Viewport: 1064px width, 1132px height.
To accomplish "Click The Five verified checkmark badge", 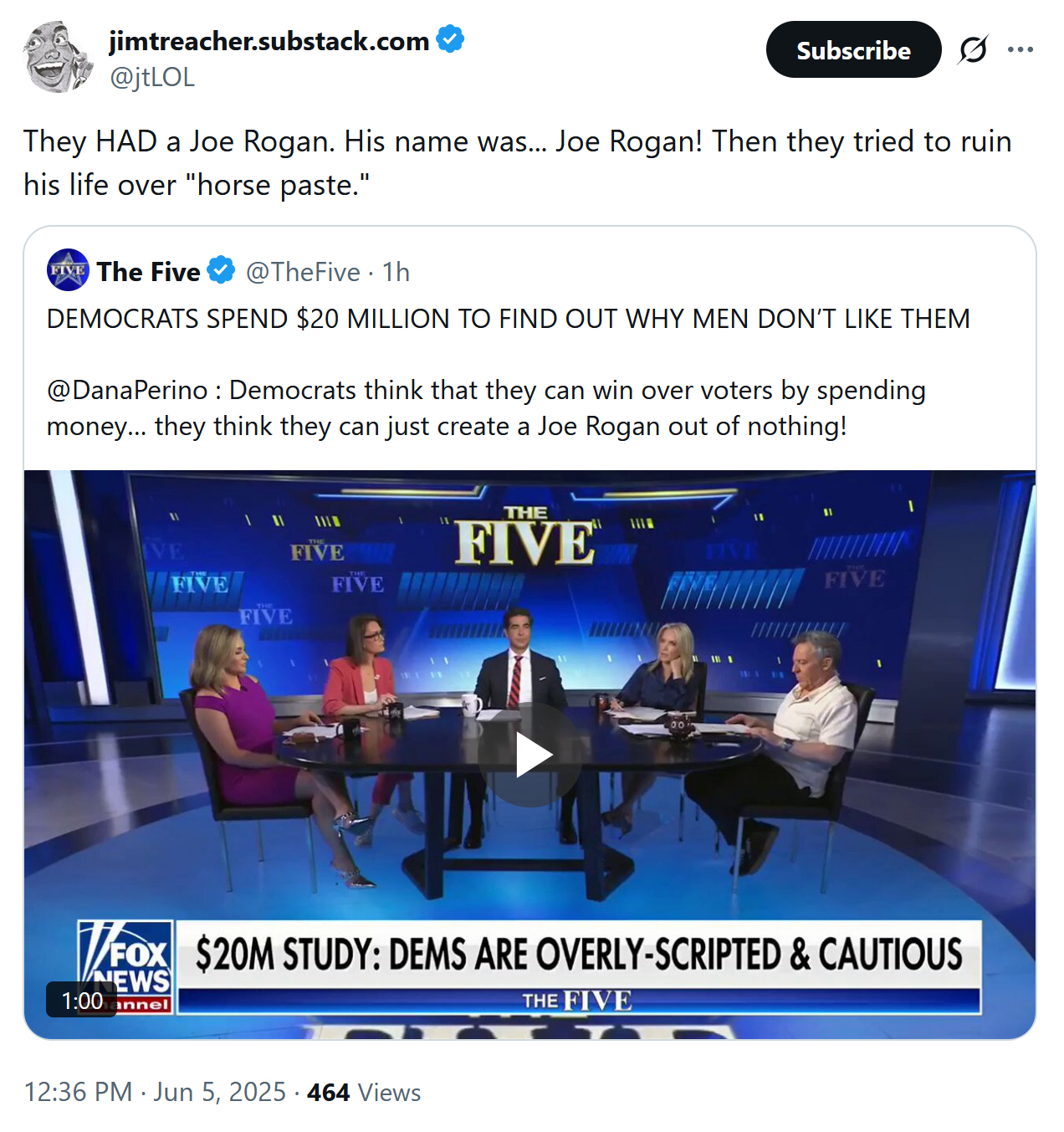I will point(221,271).
